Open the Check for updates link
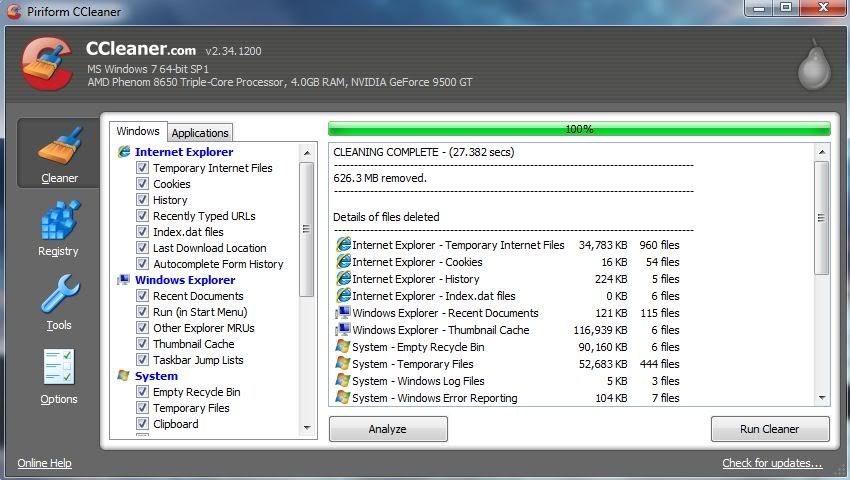850x480 pixels. 772,464
